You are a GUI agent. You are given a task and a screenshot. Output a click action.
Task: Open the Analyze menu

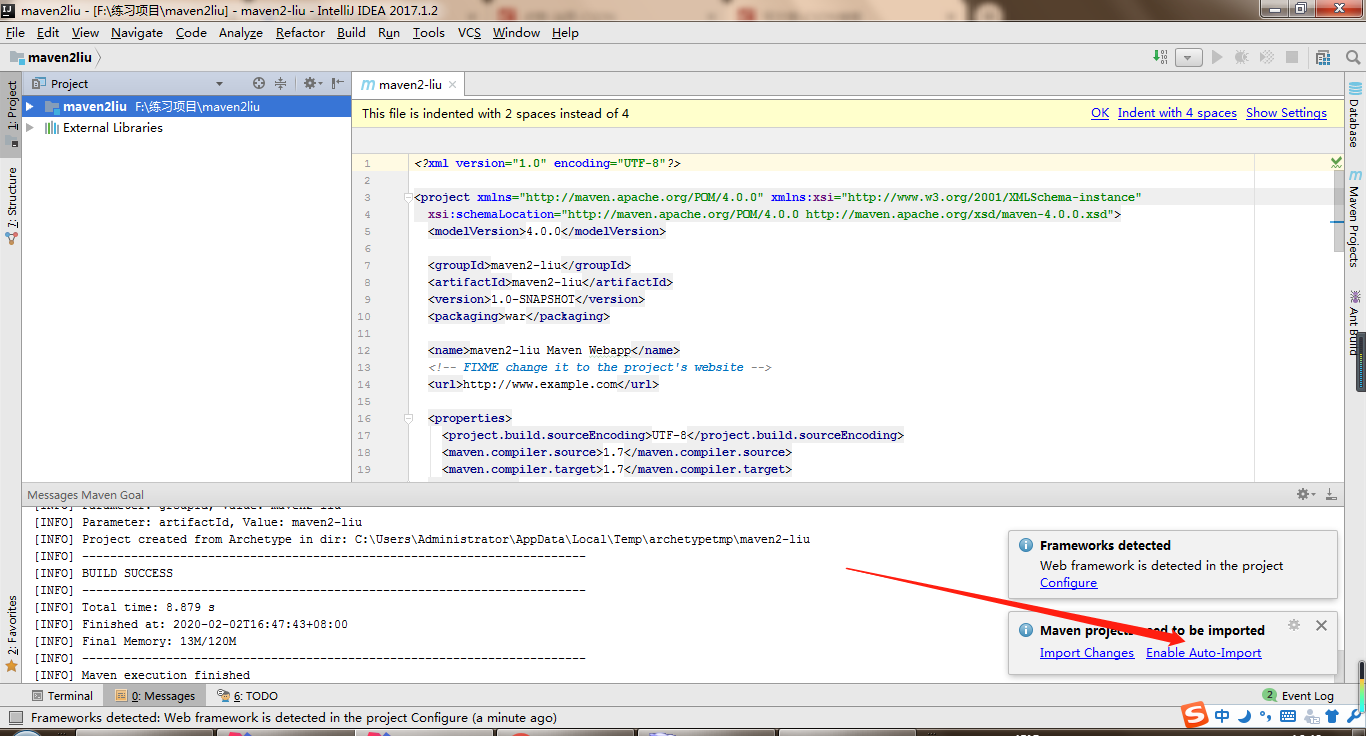click(241, 32)
